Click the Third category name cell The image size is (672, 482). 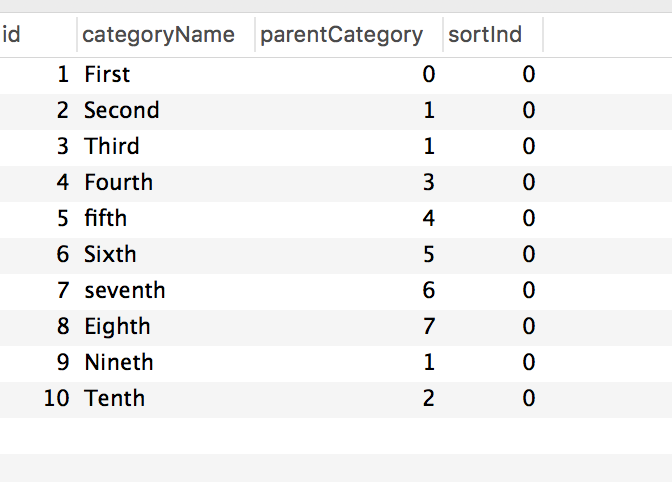click(166, 147)
